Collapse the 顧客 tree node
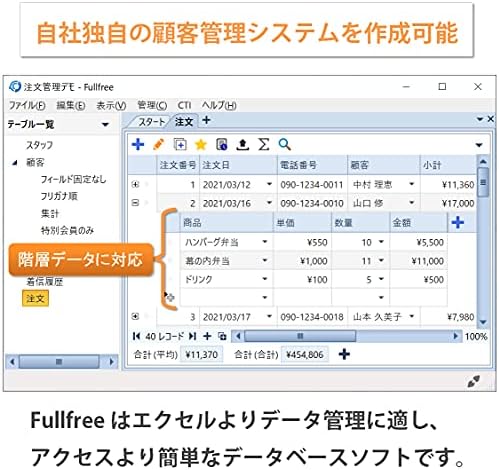Viewport: 499px width, 470px height. [x=15, y=163]
